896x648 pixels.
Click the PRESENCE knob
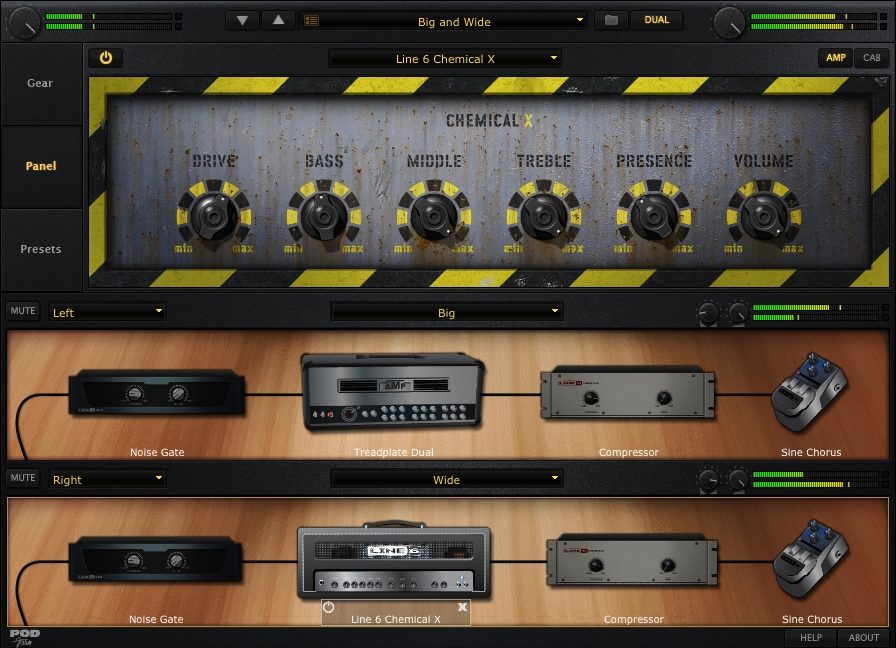pyautogui.click(x=654, y=217)
